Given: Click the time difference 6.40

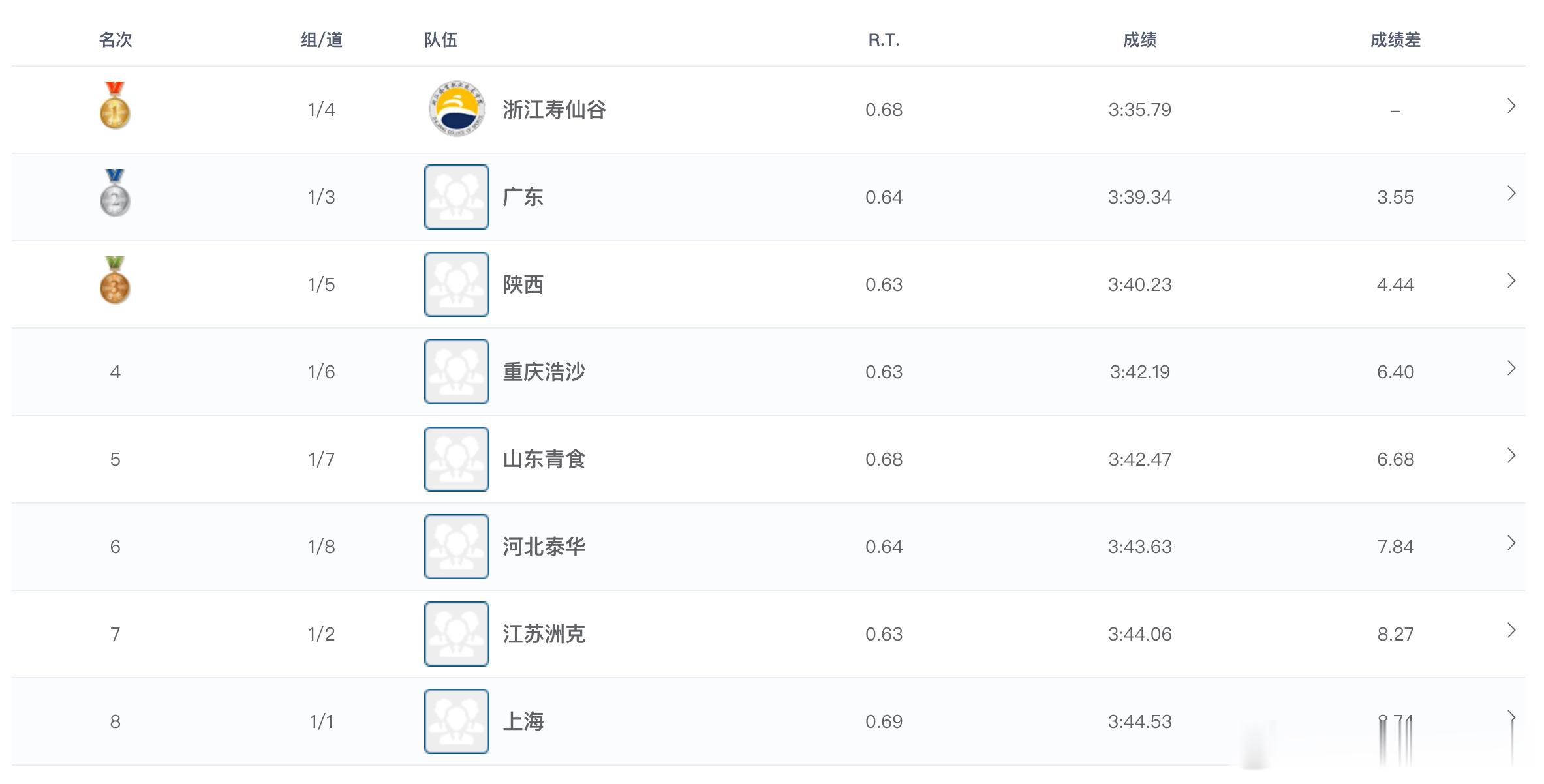Looking at the screenshot, I should click(x=1396, y=372).
